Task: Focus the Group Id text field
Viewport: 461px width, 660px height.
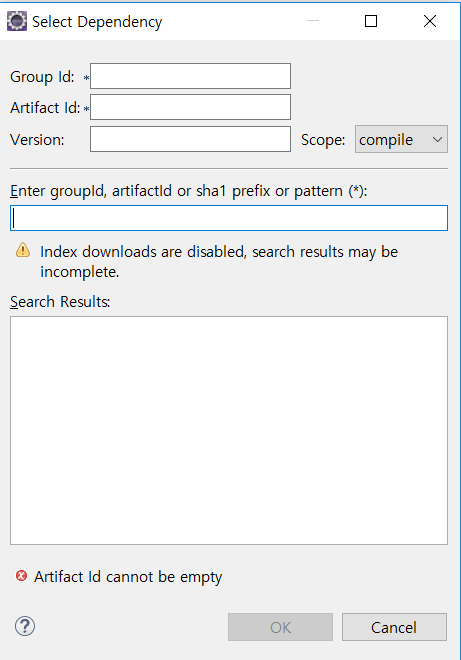Action: tap(190, 76)
